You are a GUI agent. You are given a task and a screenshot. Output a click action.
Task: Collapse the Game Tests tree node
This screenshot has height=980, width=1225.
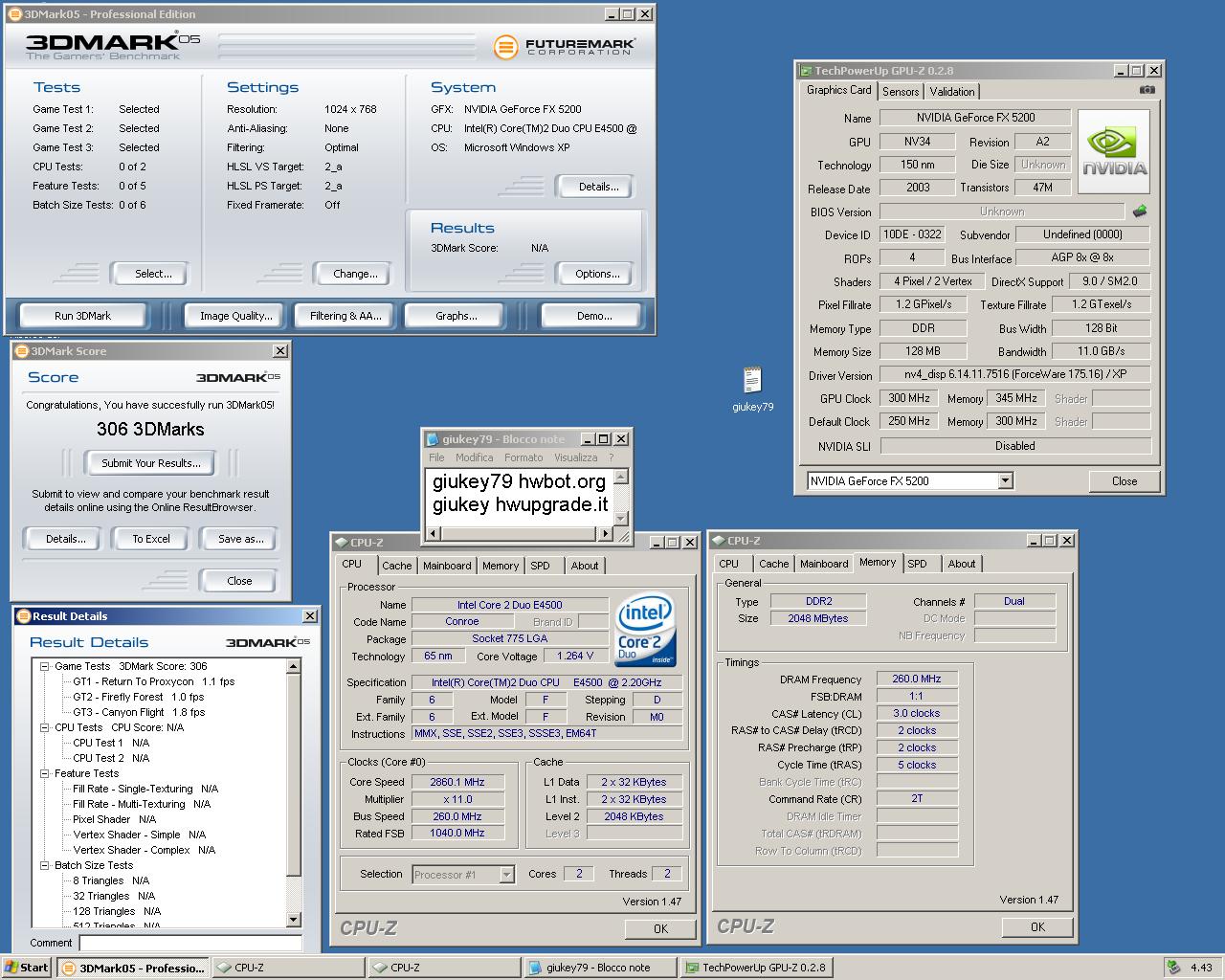click(44, 666)
